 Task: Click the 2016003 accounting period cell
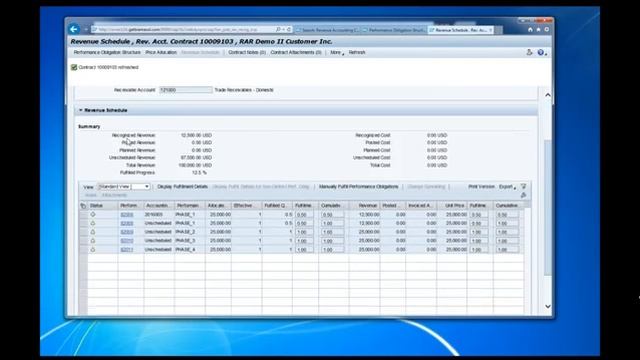pyautogui.click(x=158, y=214)
